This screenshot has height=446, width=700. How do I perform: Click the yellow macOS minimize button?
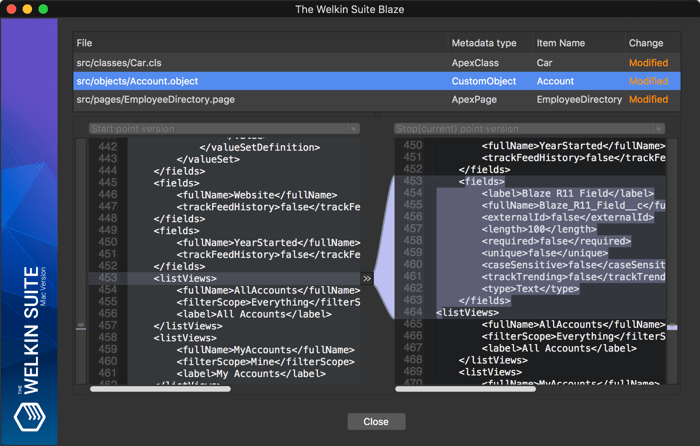click(27, 9)
